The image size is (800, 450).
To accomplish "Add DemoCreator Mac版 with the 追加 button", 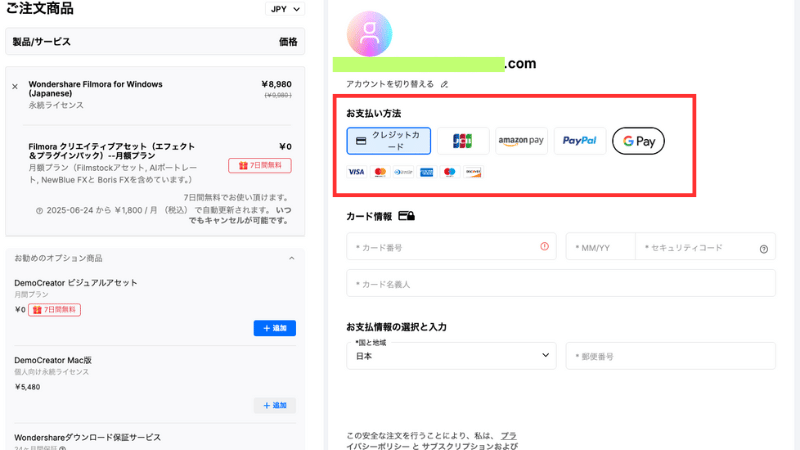I will pos(274,406).
